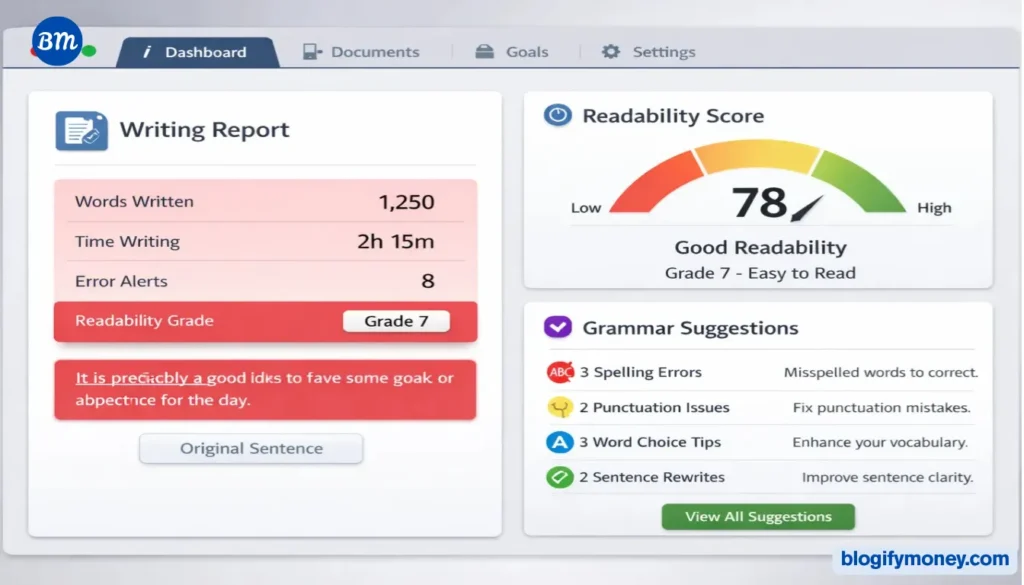This screenshot has height=585, width=1024.
Task: Open the Dashboard tab
Action: click(x=198, y=52)
